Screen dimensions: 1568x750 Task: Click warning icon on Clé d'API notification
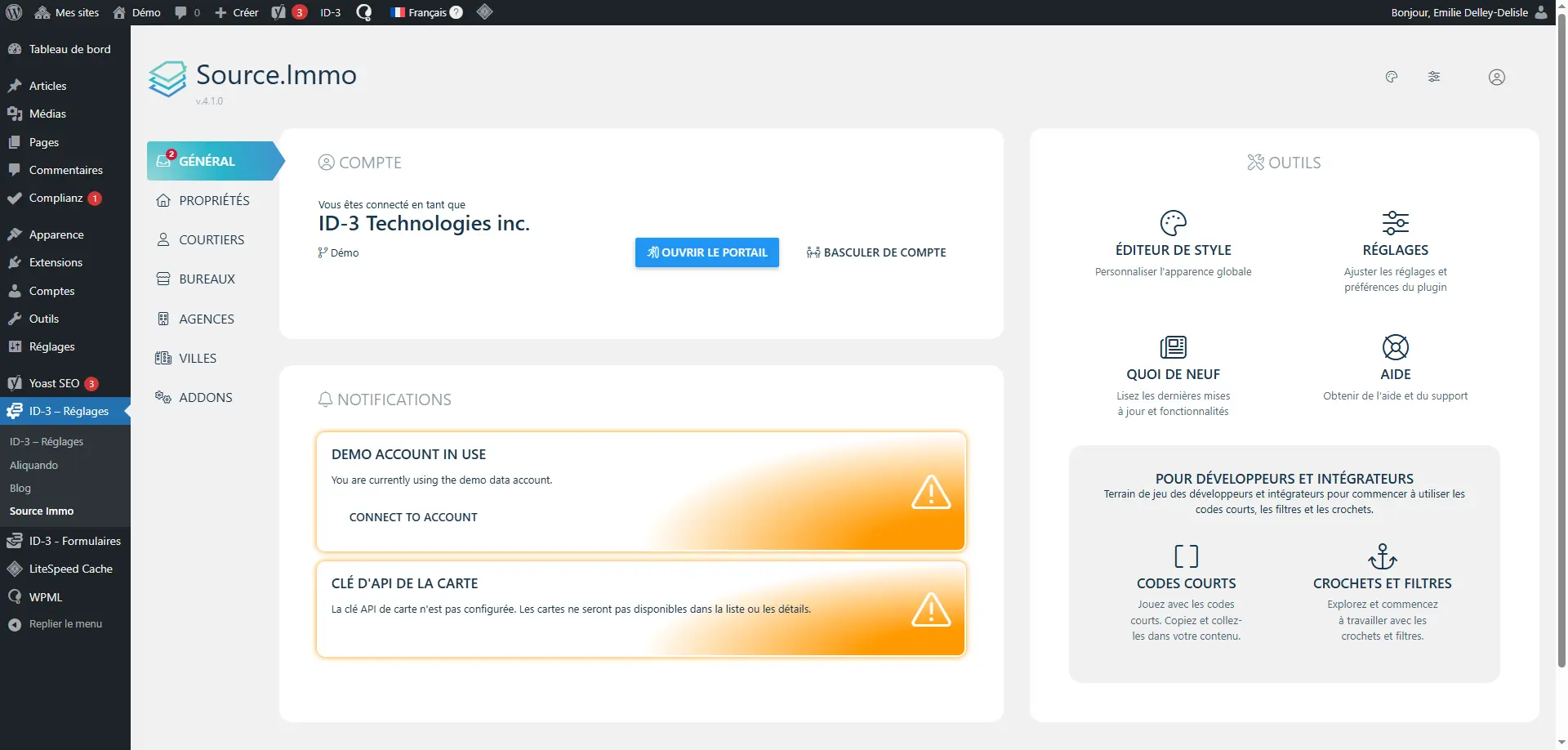coord(931,609)
